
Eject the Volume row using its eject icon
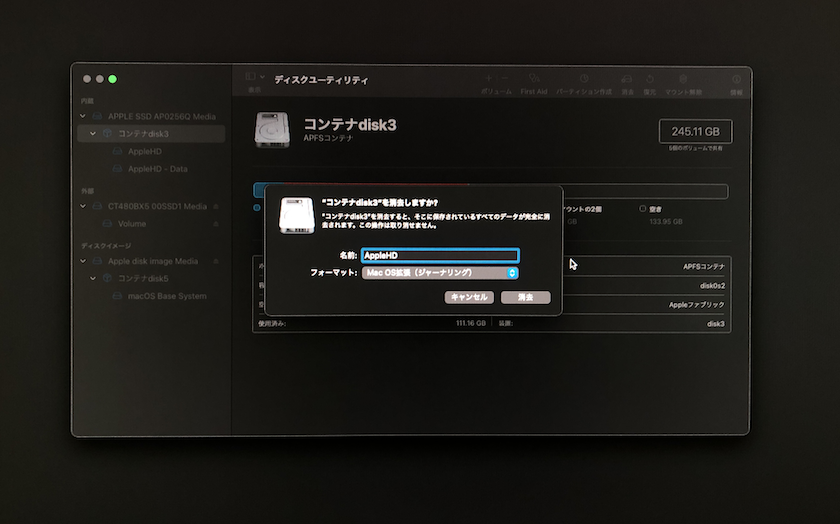(x=216, y=223)
